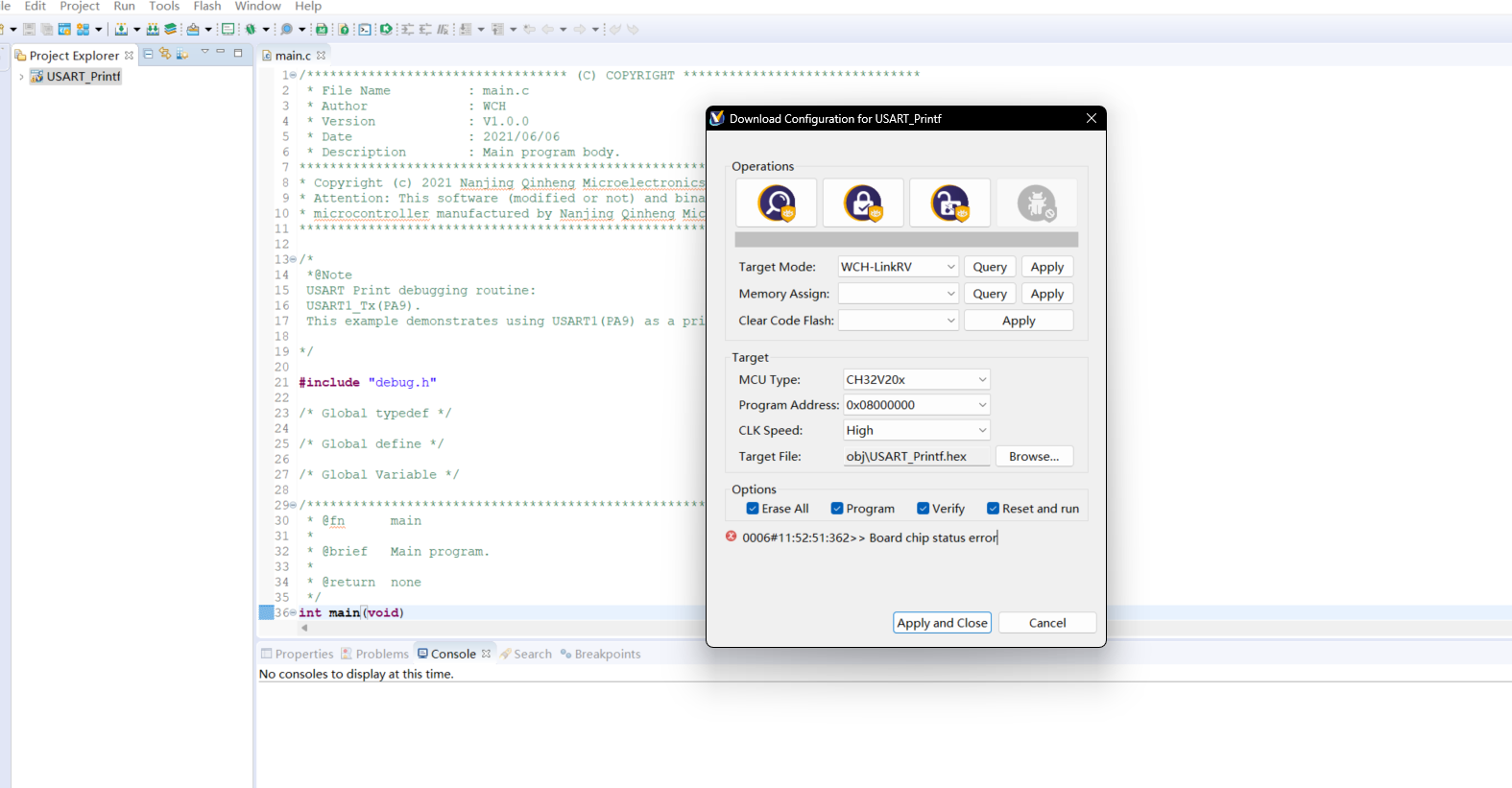The height and width of the screenshot is (788, 1512).
Task: Open the Program Address dropdown
Action: [x=916, y=405]
